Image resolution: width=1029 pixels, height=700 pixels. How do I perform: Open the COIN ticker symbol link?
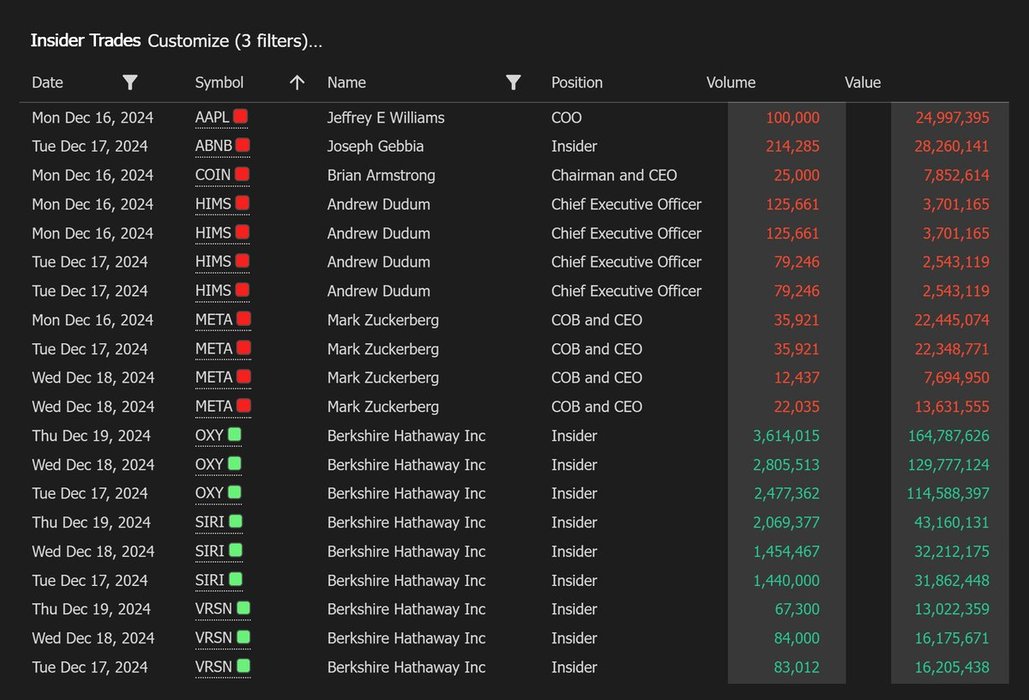click(212, 175)
